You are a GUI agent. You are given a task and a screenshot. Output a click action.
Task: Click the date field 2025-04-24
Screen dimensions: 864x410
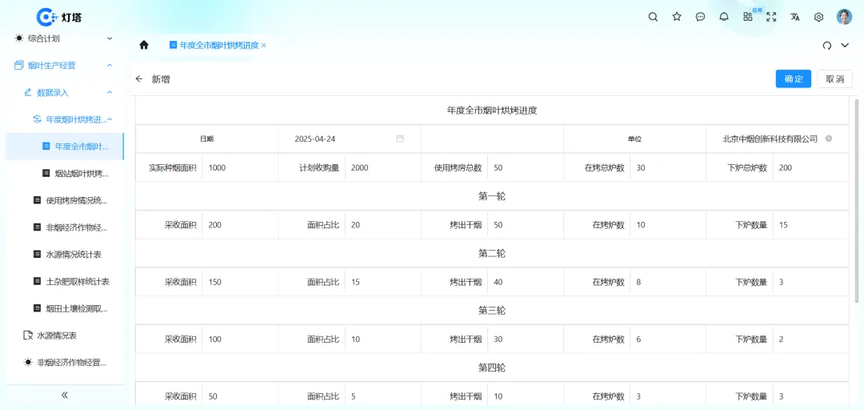(349, 139)
